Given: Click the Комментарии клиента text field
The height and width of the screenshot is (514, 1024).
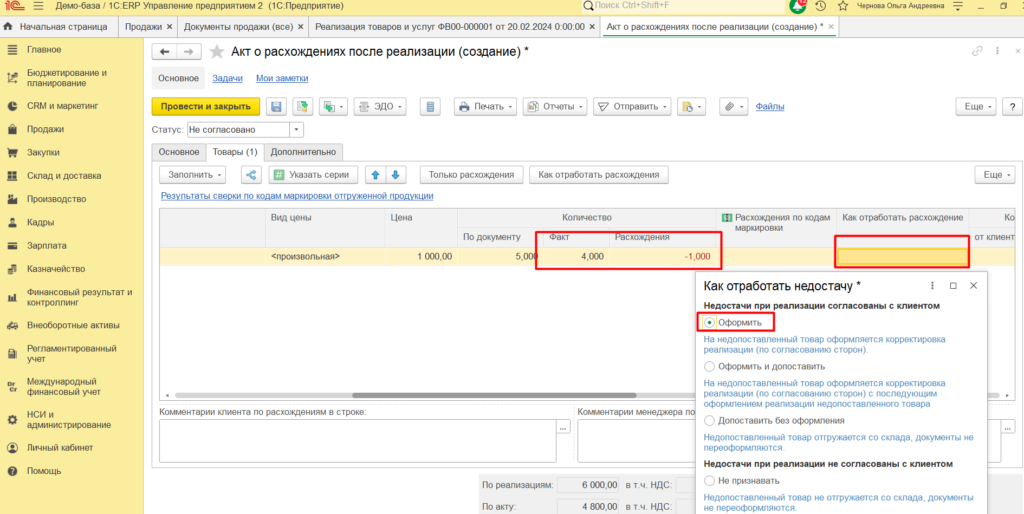Looking at the screenshot, I should tap(358, 440).
